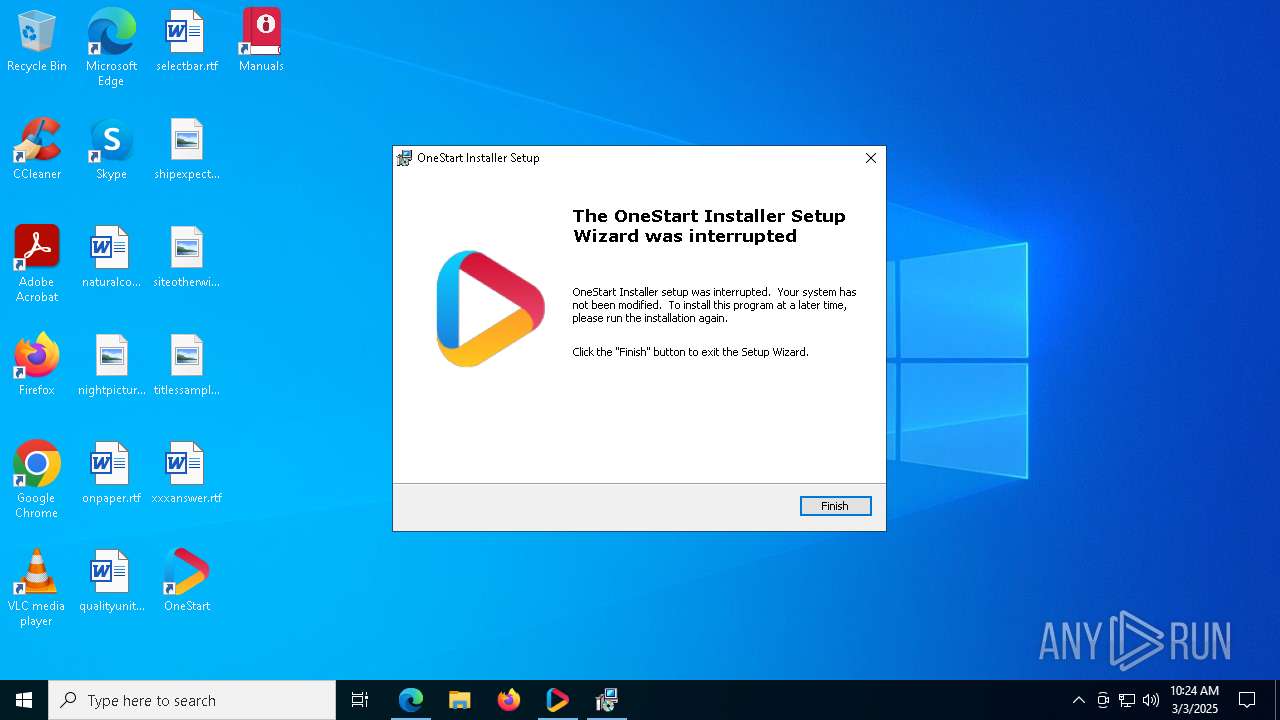
Task: Select the nightpictur image file icon
Action: click(x=111, y=365)
